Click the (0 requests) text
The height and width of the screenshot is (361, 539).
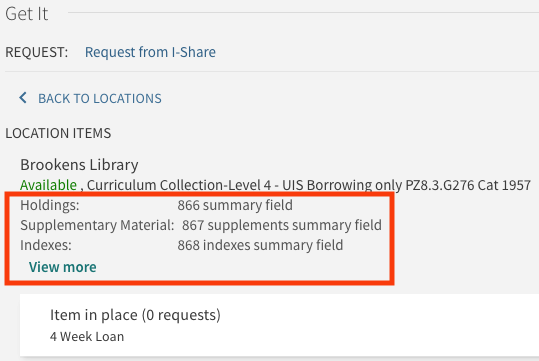(x=182, y=315)
